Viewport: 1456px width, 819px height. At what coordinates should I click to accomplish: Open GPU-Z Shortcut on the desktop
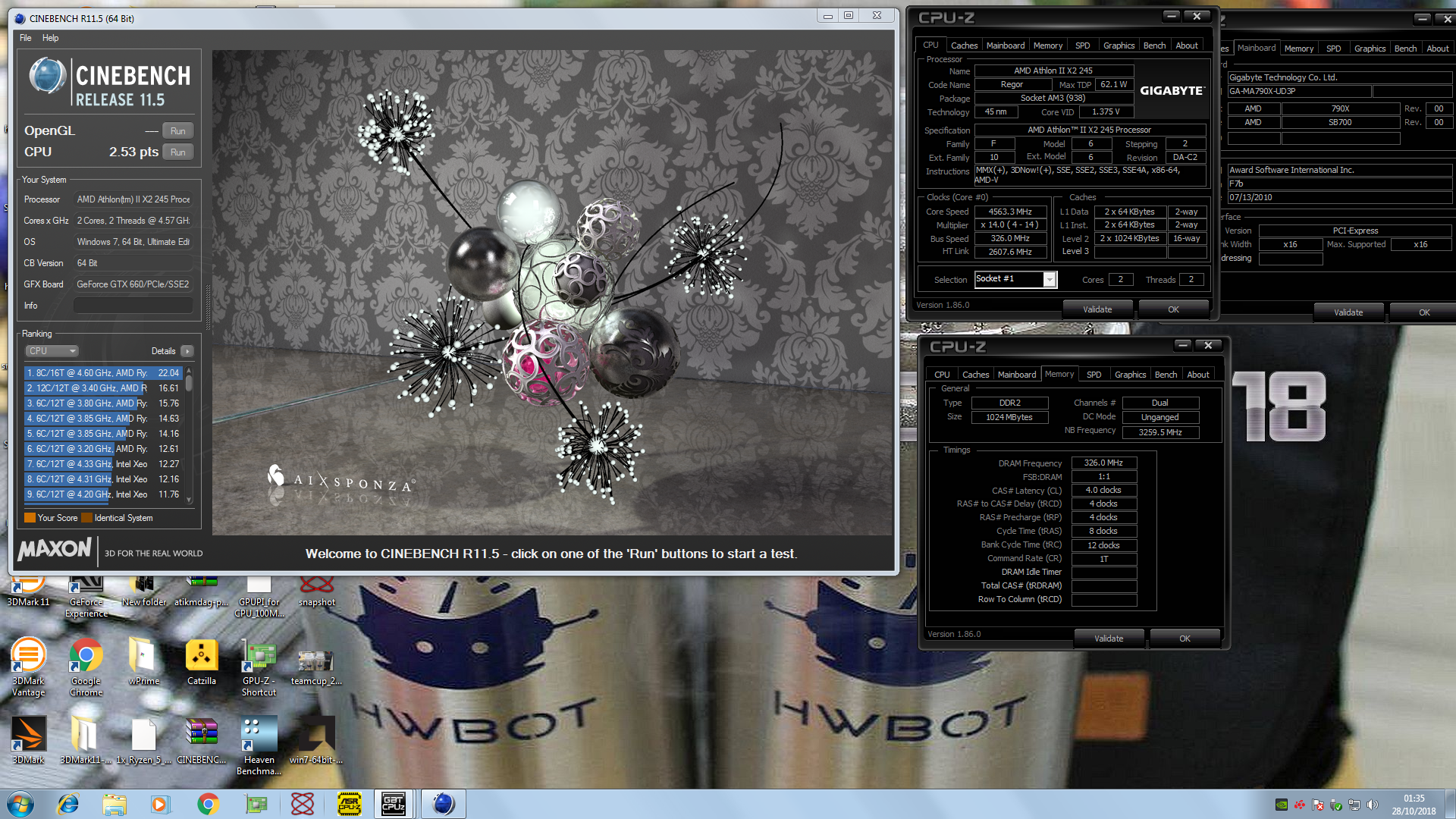259,667
